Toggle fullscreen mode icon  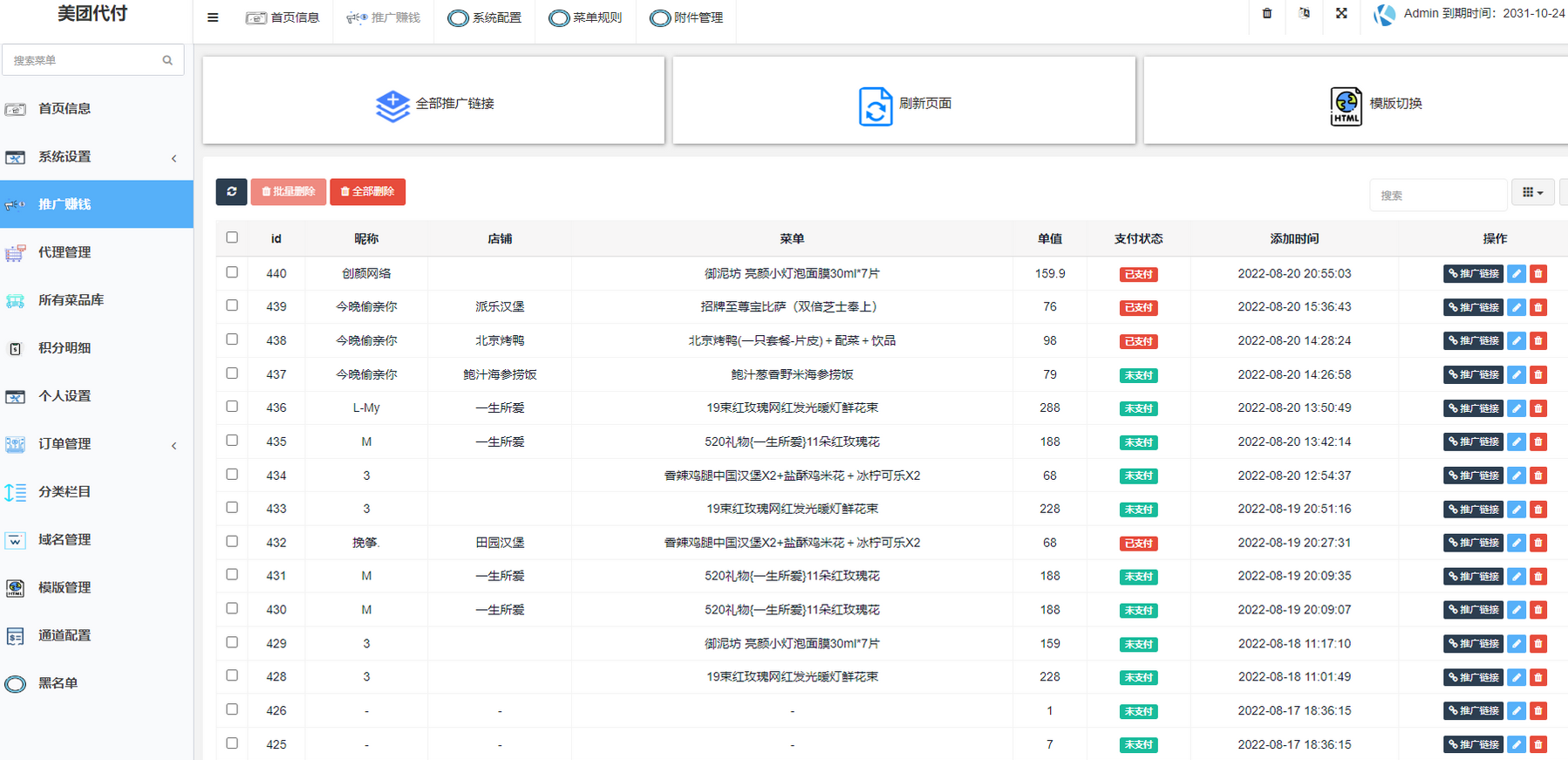(x=1341, y=13)
